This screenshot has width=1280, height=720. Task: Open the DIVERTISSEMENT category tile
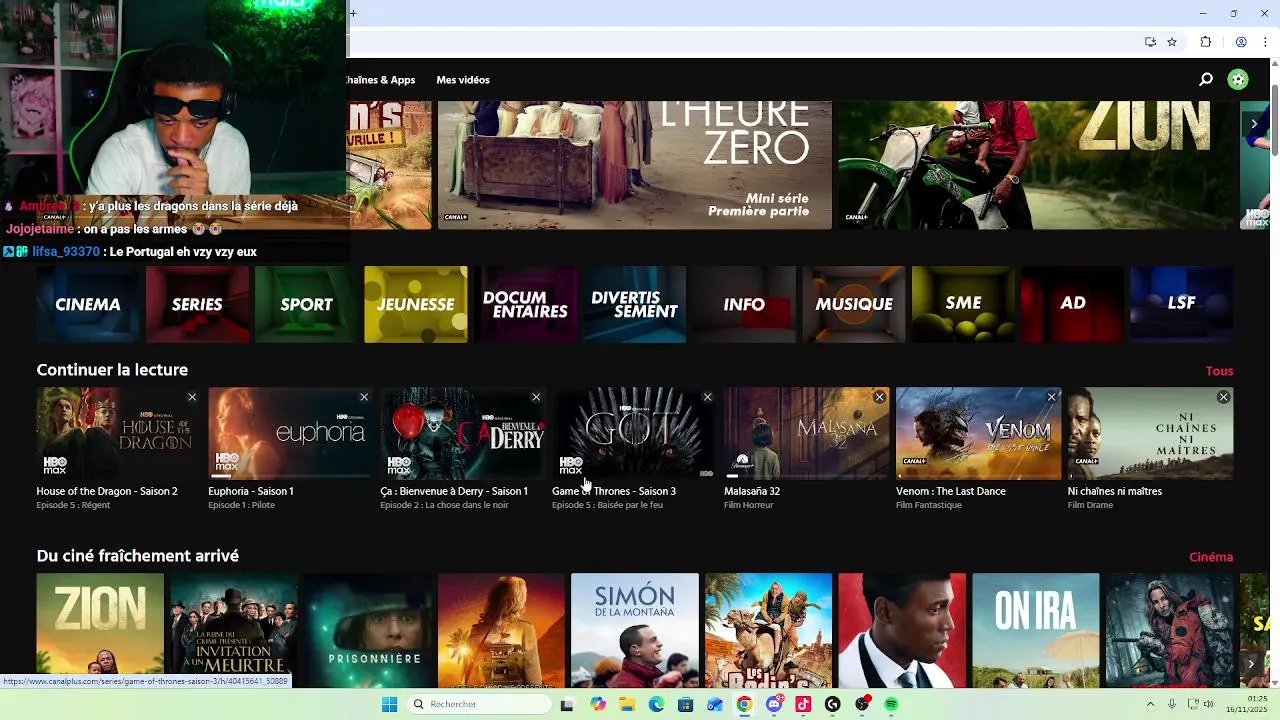[x=634, y=304]
